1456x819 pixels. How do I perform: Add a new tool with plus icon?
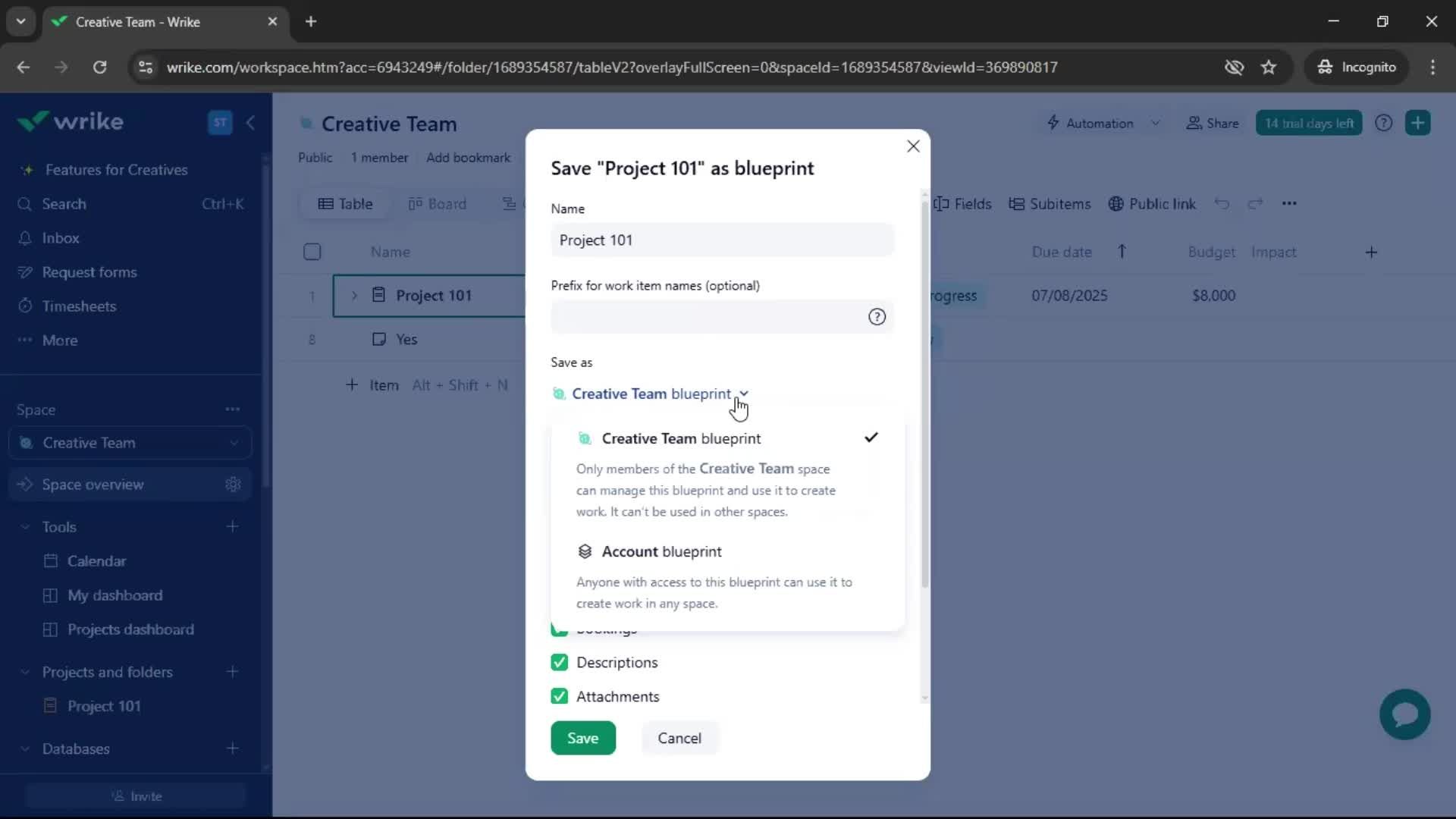233,526
